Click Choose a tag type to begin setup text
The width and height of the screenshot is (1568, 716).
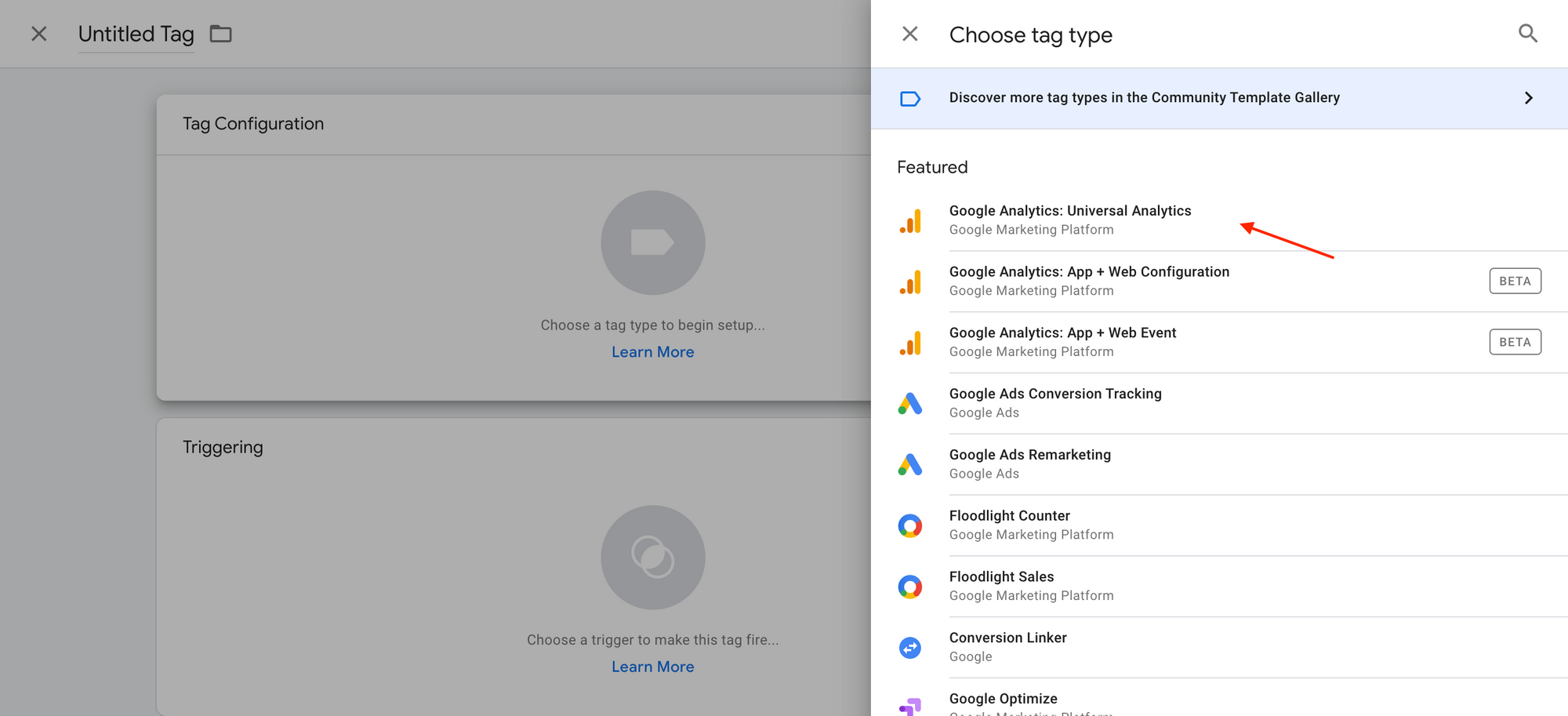[x=653, y=325]
